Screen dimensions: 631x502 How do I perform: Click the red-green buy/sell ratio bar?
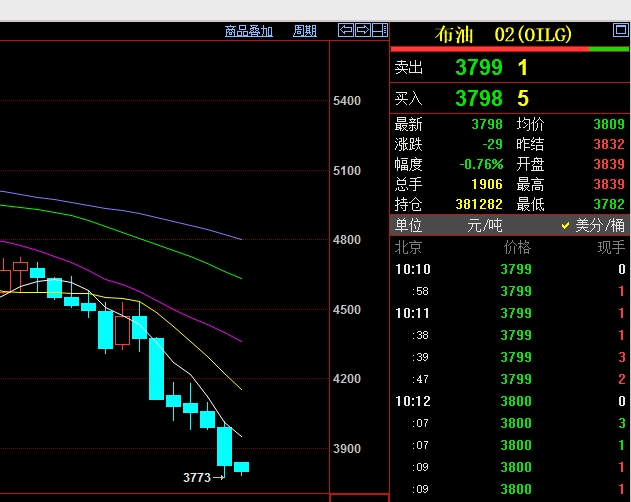(x=509, y=49)
